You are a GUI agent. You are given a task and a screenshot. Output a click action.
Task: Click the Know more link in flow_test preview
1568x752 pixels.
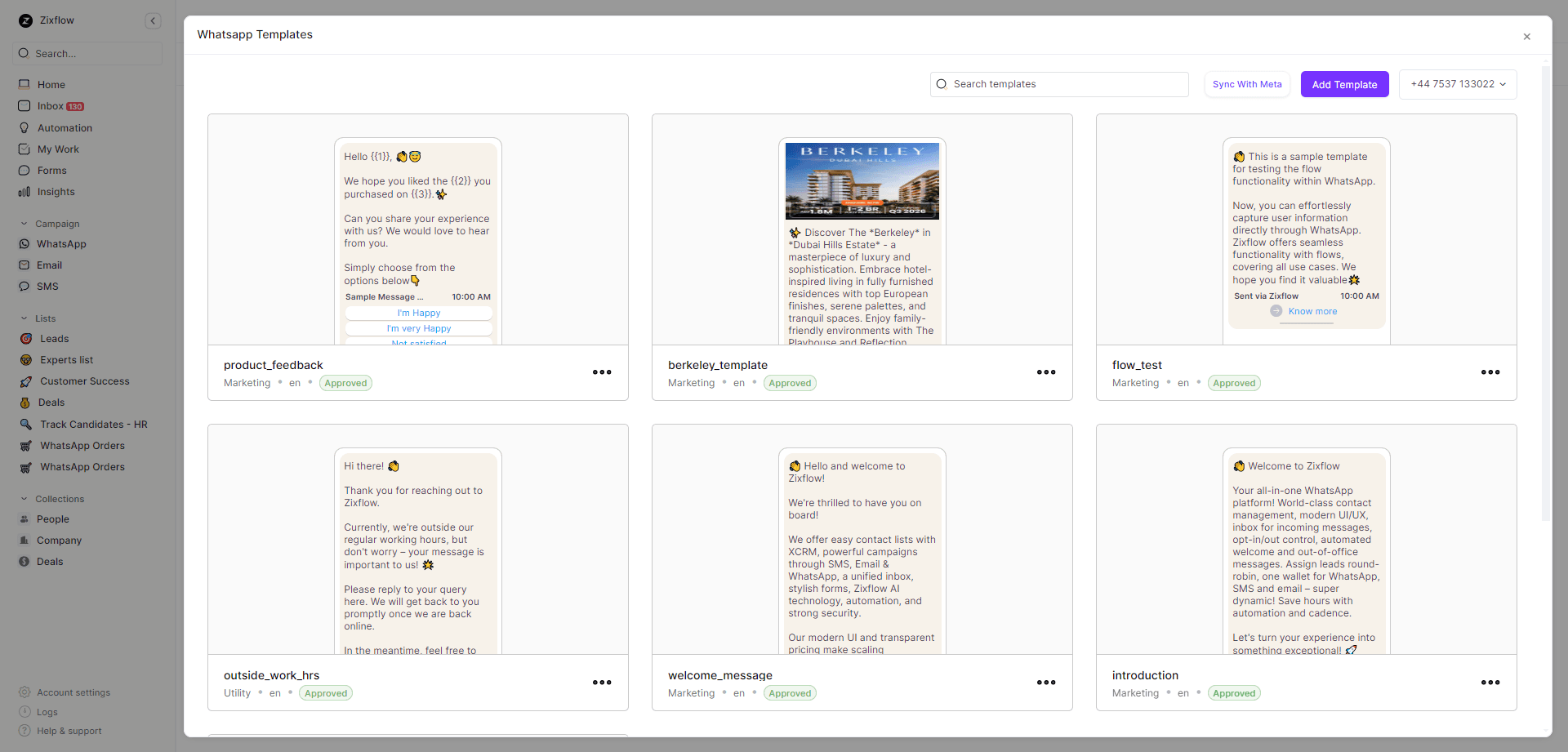pyautogui.click(x=1312, y=312)
